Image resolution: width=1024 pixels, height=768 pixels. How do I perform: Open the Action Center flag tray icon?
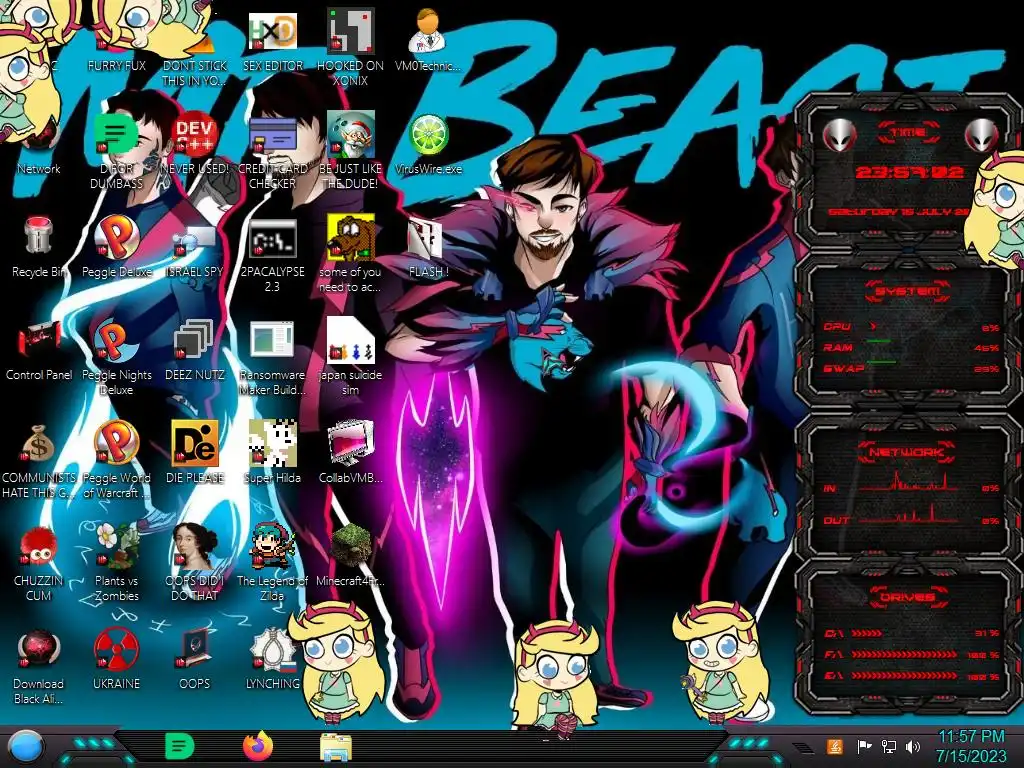click(x=864, y=746)
